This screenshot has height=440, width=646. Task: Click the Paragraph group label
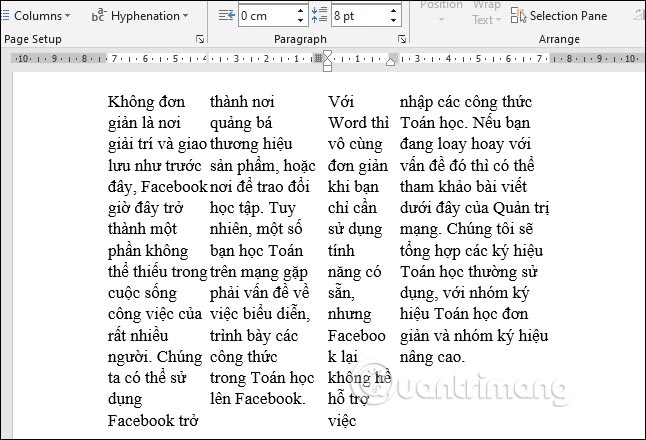pos(300,39)
